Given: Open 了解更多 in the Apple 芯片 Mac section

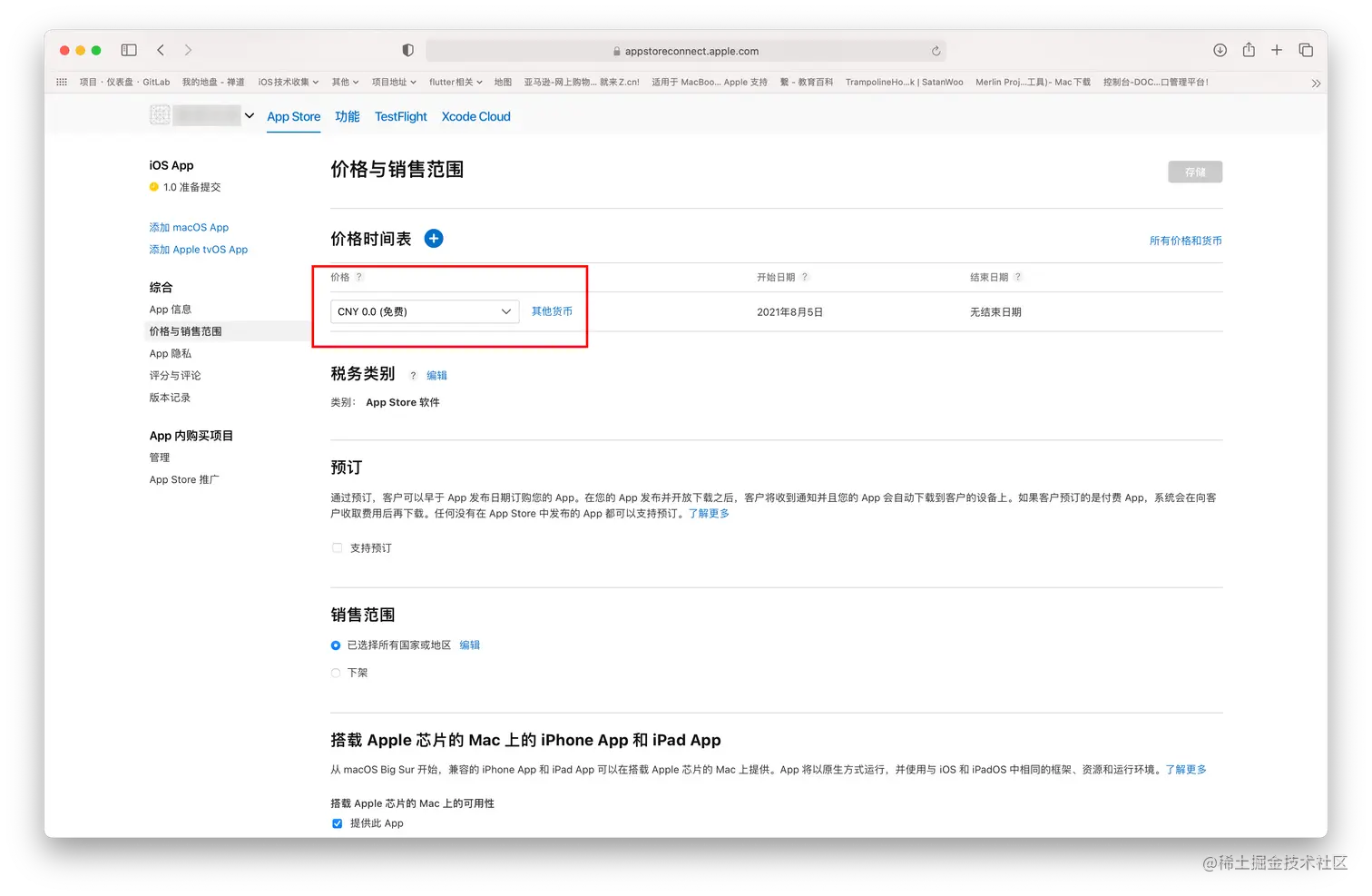Looking at the screenshot, I should (1186, 770).
